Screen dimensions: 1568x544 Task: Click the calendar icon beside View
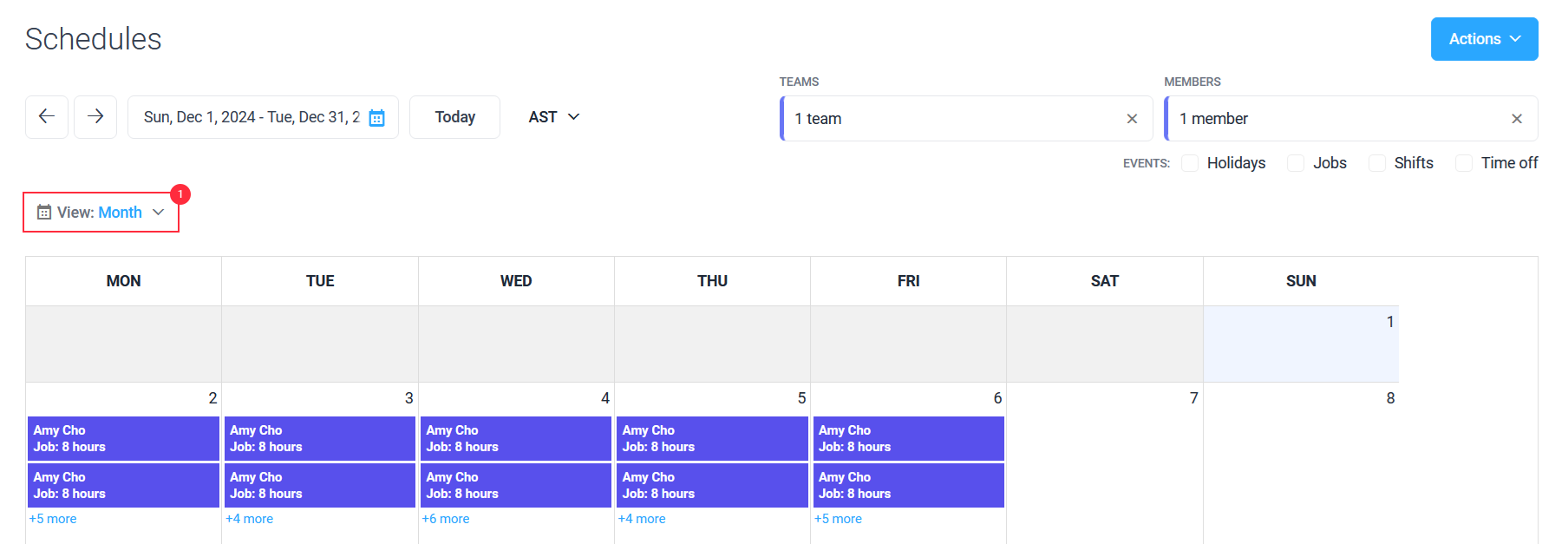coord(44,213)
